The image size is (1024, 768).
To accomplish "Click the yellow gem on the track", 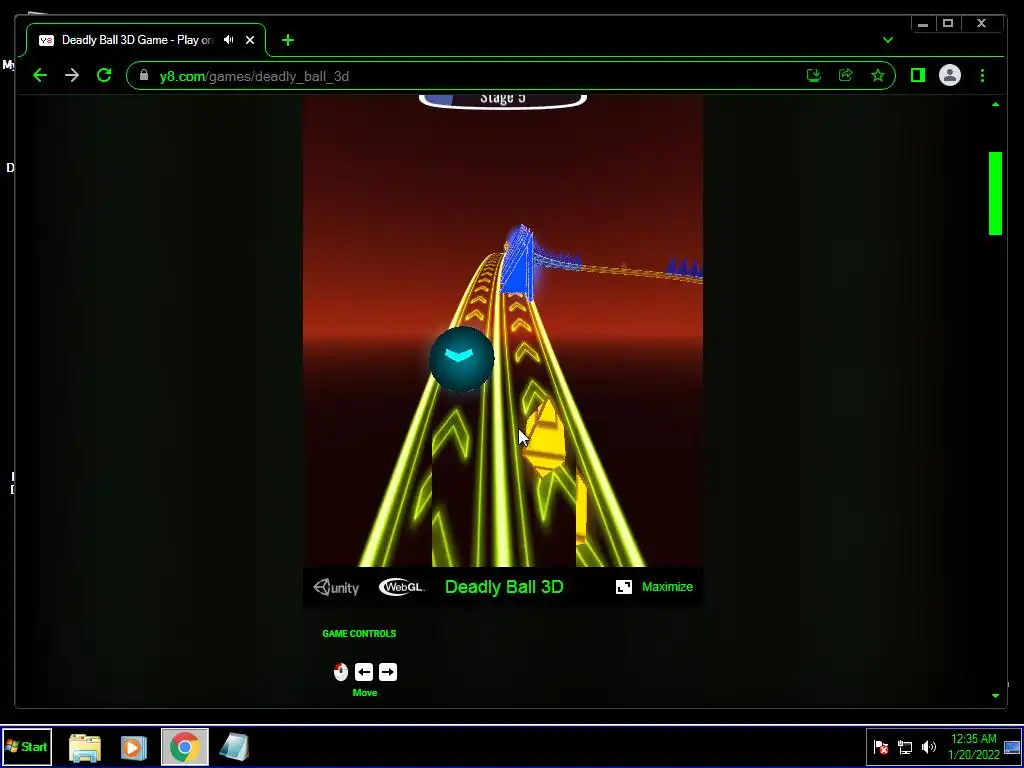I will (545, 437).
